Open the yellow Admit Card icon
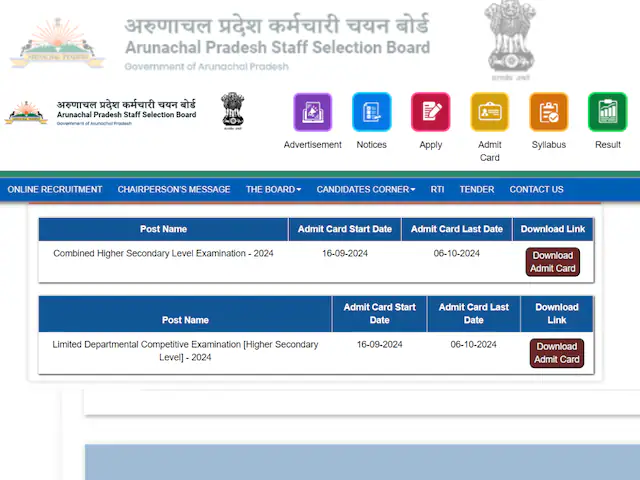The width and height of the screenshot is (640, 480). pos(489,112)
